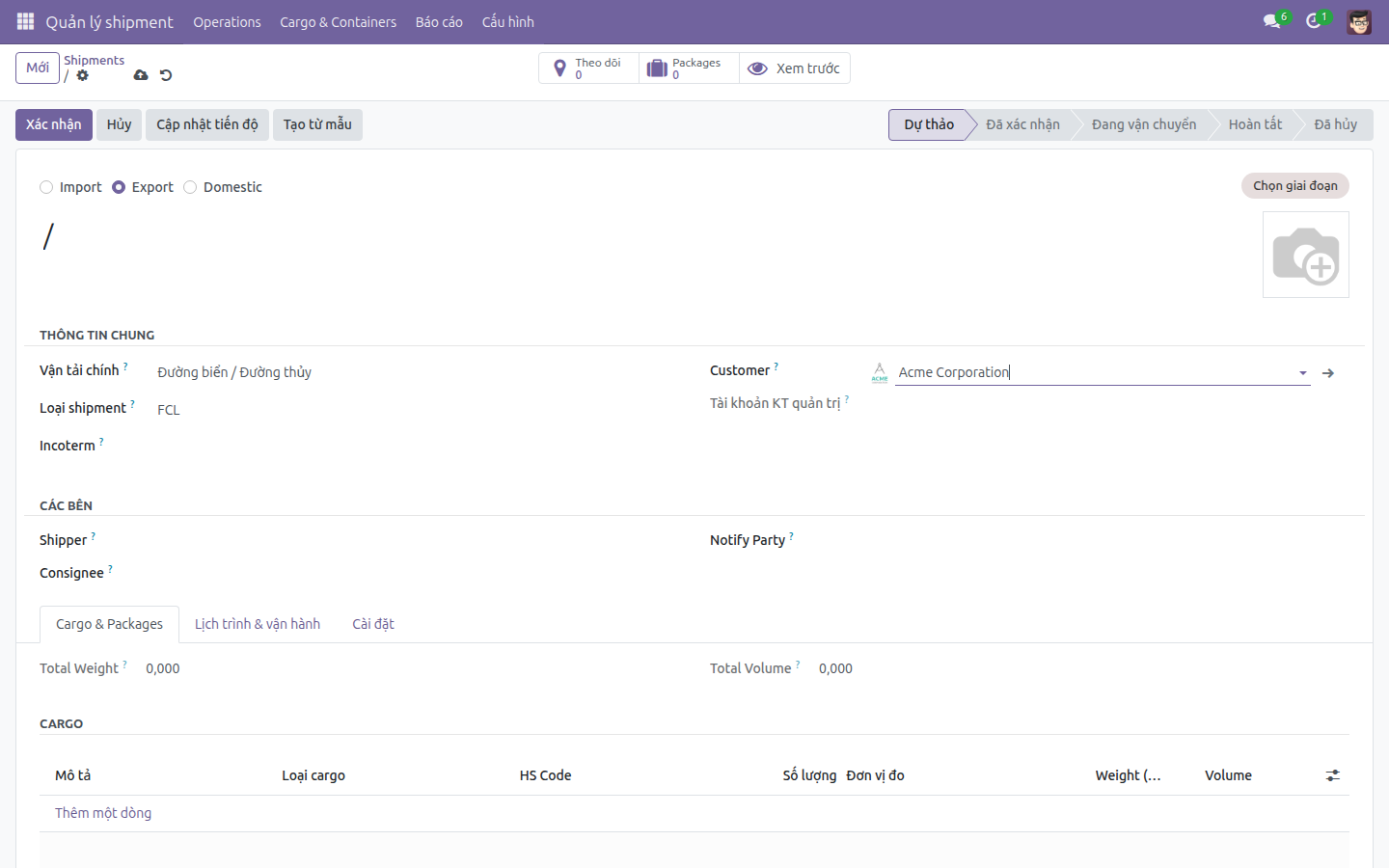The height and width of the screenshot is (868, 1389).
Task: Open the apps grid menu icon
Action: [26, 21]
